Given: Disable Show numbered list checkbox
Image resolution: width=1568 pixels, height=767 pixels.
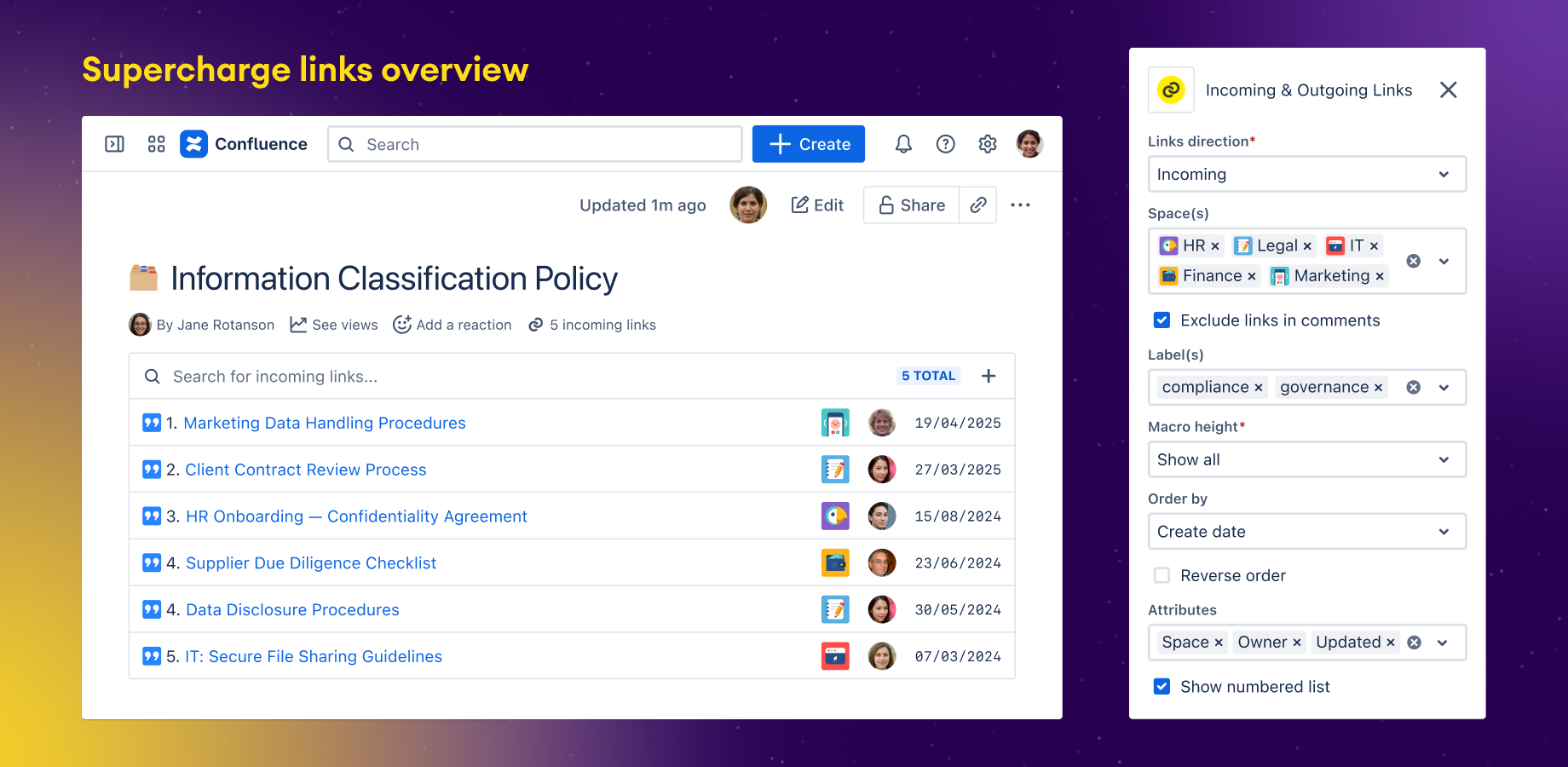Looking at the screenshot, I should [x=1162, y=687].
